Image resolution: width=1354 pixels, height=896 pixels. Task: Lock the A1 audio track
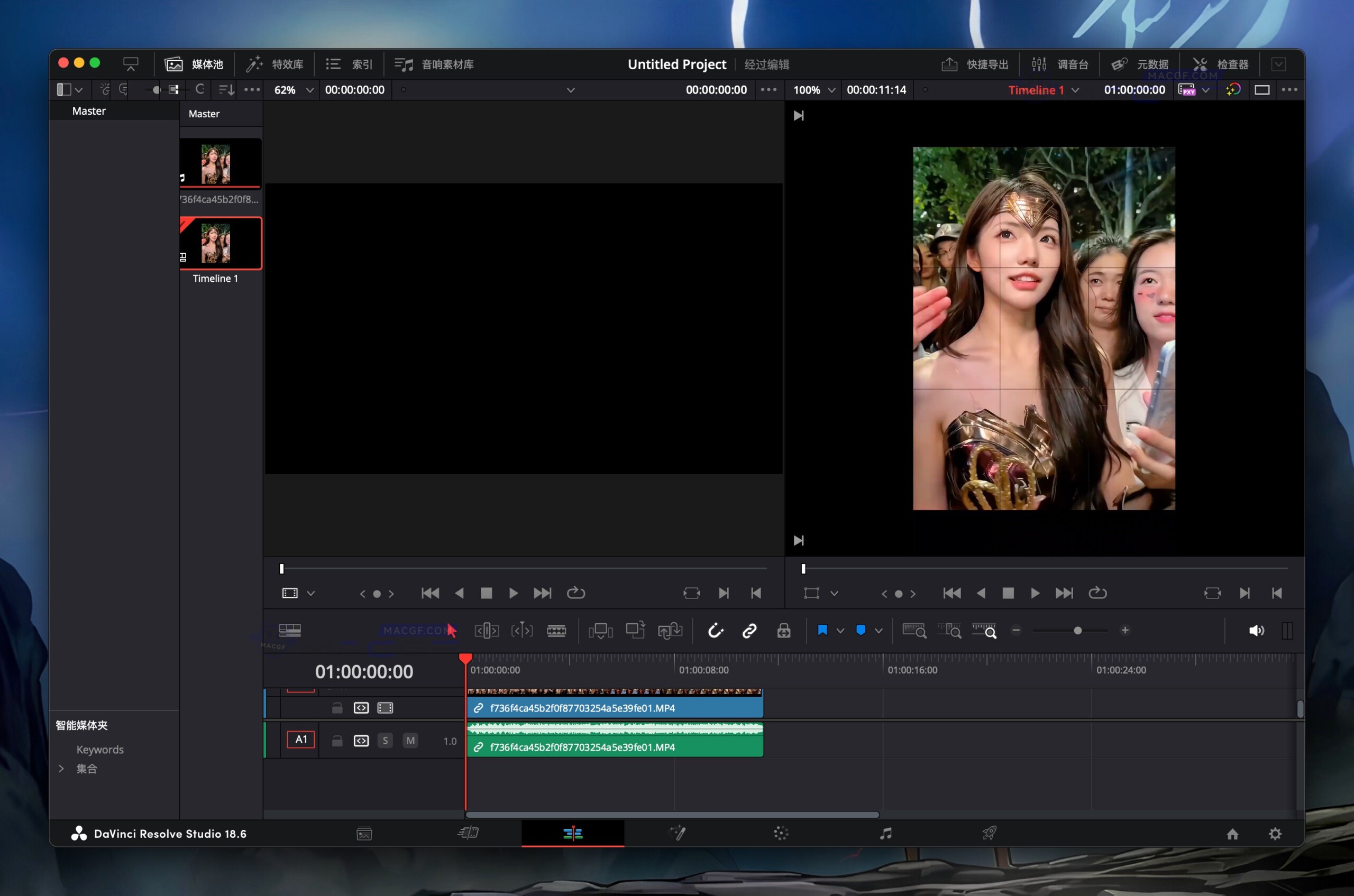(337, 740)
